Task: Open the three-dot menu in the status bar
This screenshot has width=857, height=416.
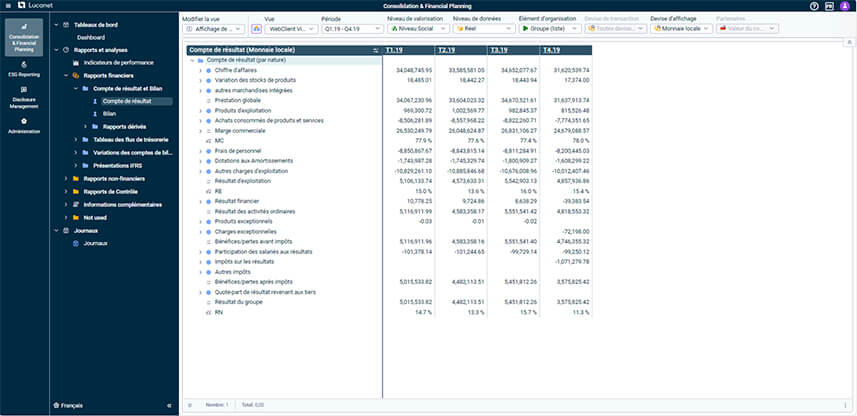Action: pos(844,405)
